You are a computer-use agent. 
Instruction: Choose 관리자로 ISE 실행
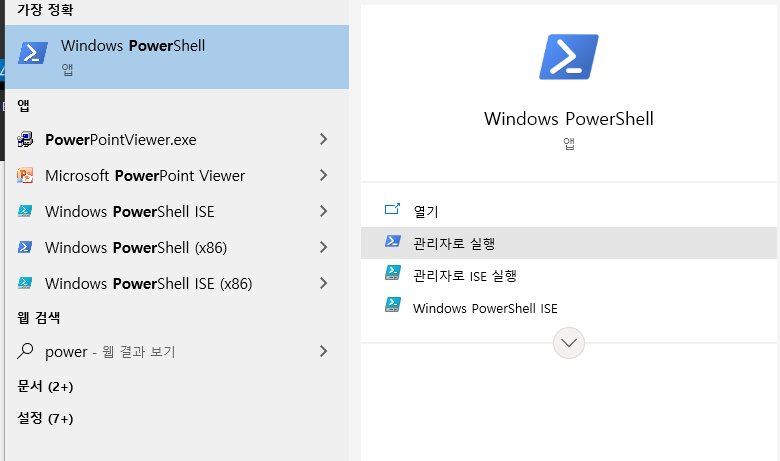point(569,275)
